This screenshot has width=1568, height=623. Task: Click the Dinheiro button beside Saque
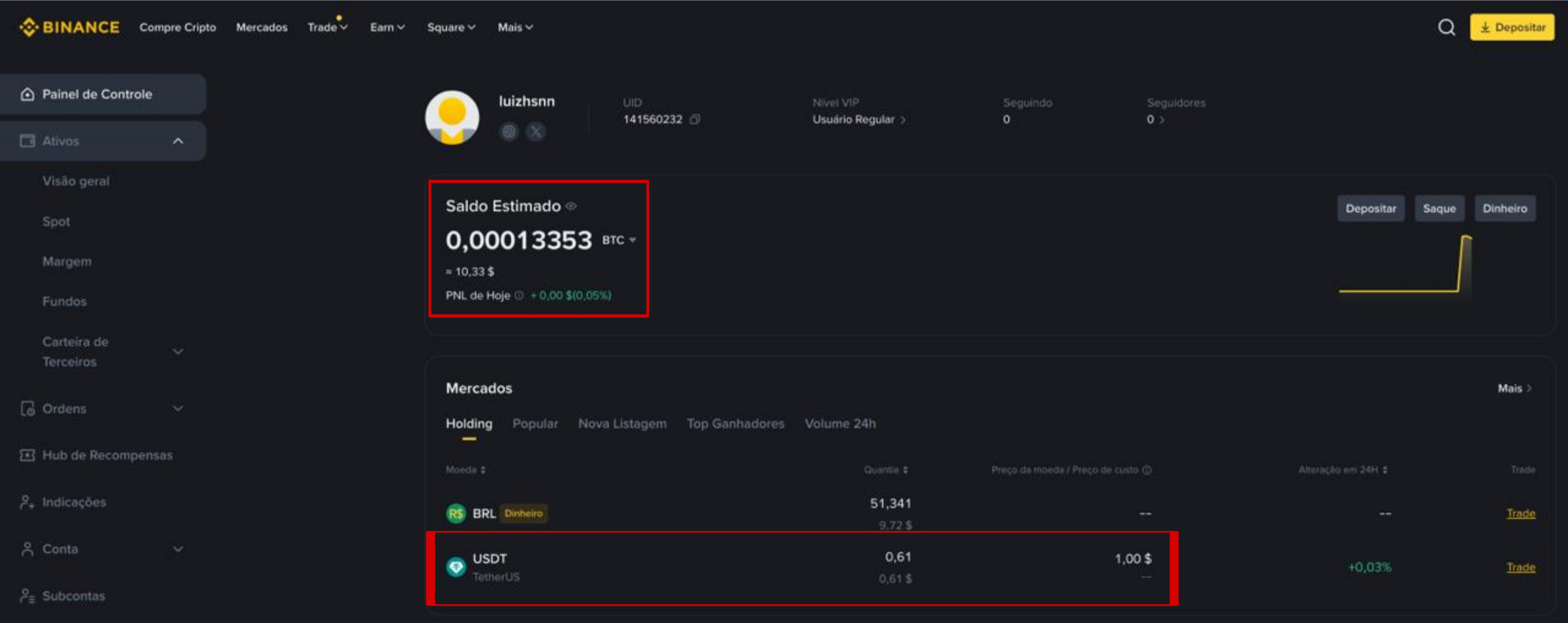pyautogui.click(x=1505, y=209)
